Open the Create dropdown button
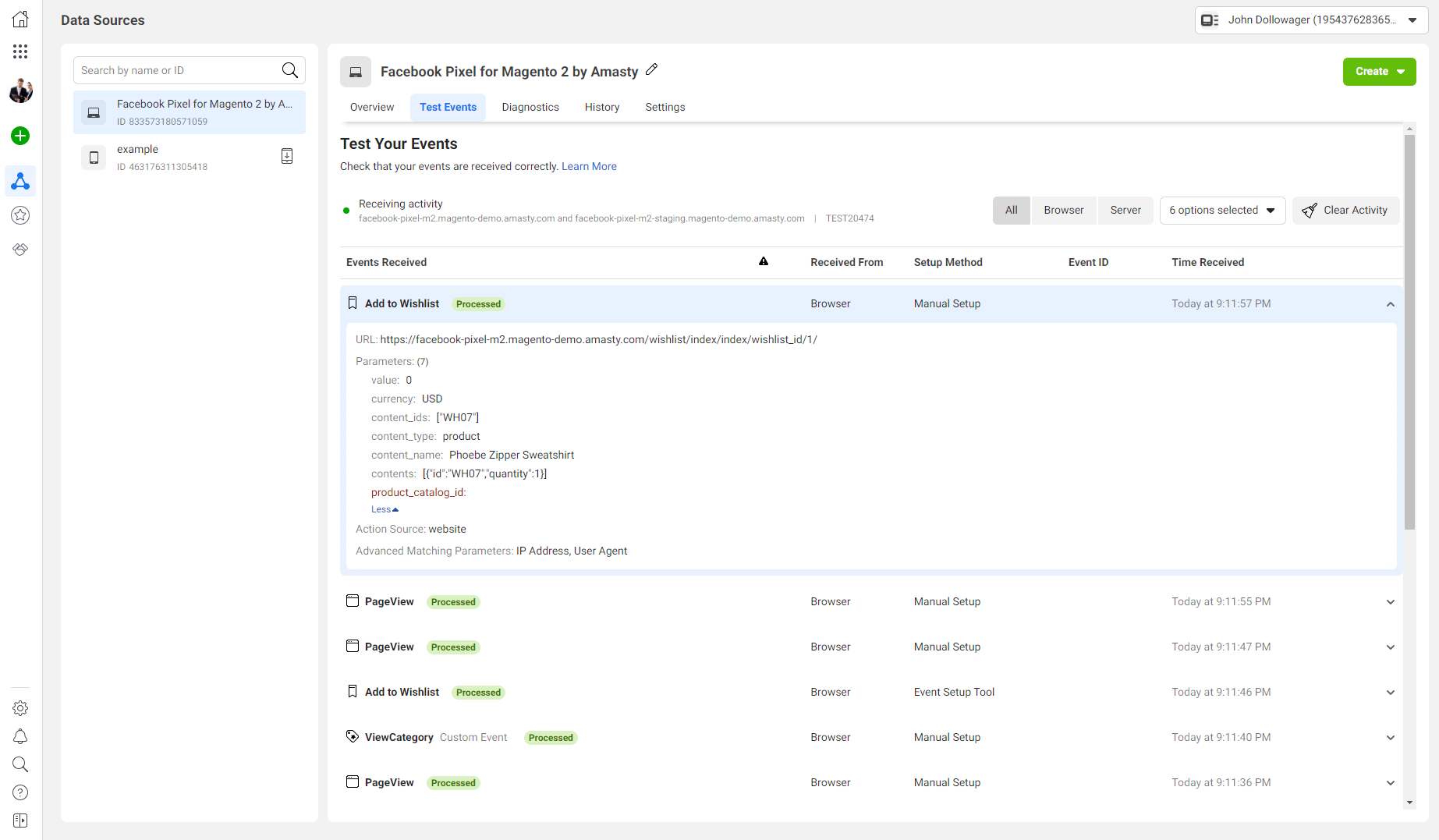 [x=1379, y=72]
